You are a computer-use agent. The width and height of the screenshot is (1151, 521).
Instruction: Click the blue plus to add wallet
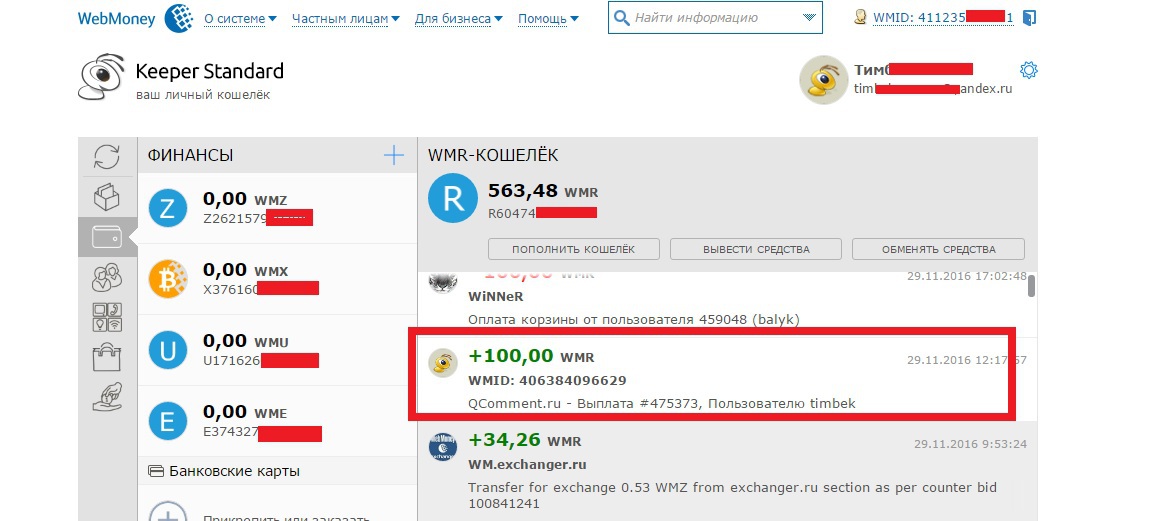(394, 156)
